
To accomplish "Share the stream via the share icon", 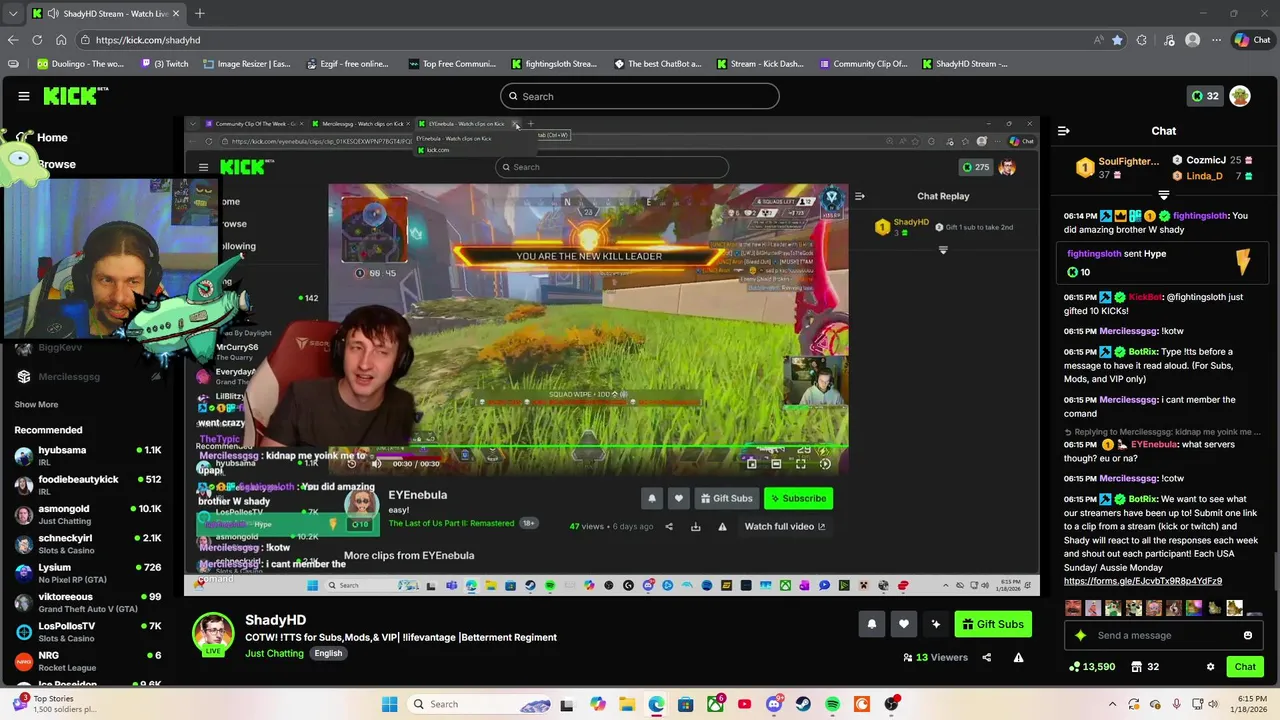I will tap(987, 657).
